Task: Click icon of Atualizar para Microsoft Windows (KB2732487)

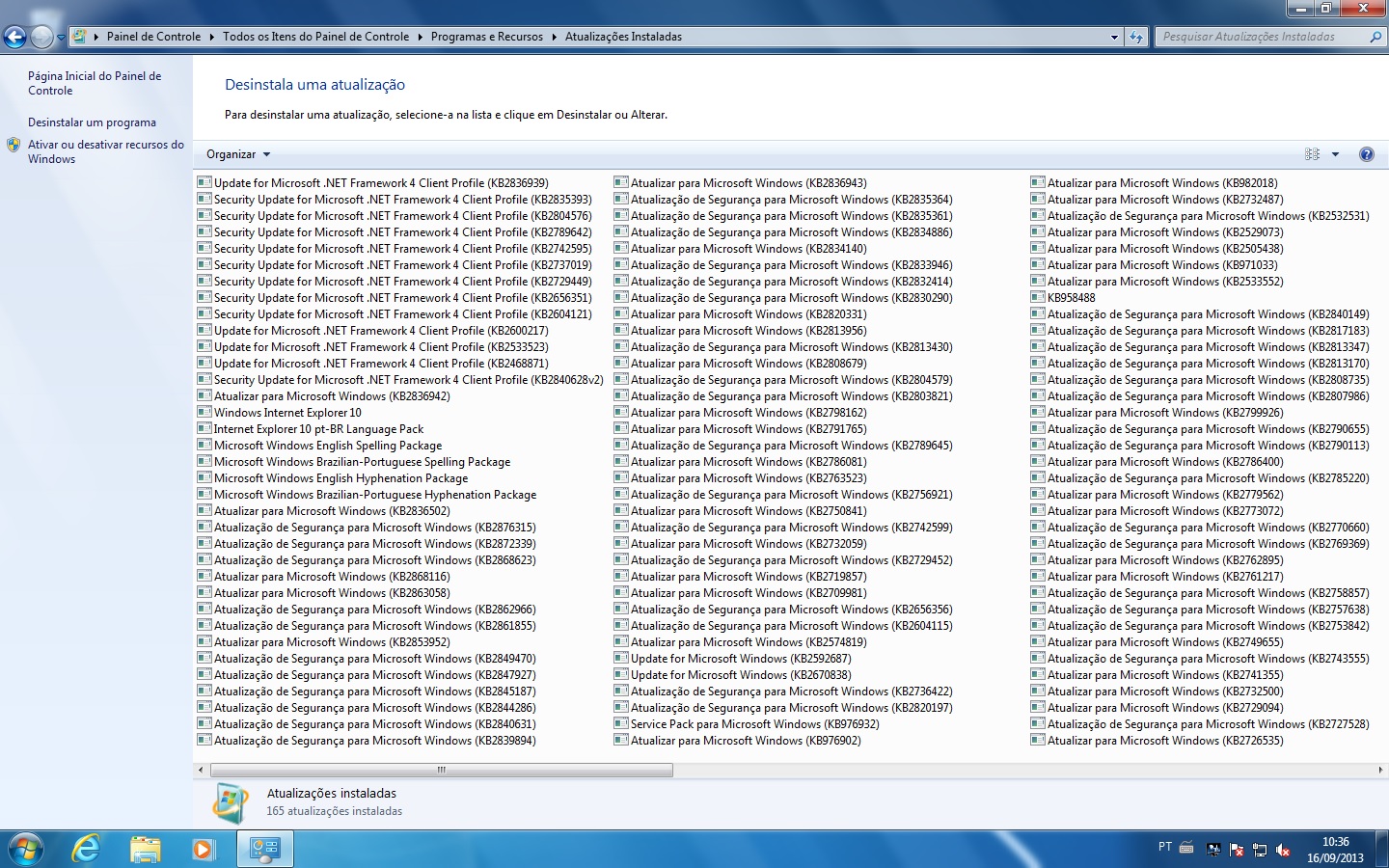Action: tap(1038, 199)
